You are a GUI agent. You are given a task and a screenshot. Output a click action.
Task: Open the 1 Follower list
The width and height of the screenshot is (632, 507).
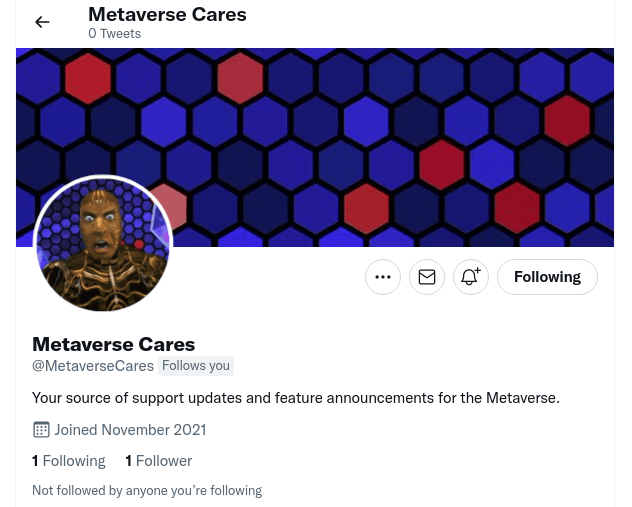(158, 461)
